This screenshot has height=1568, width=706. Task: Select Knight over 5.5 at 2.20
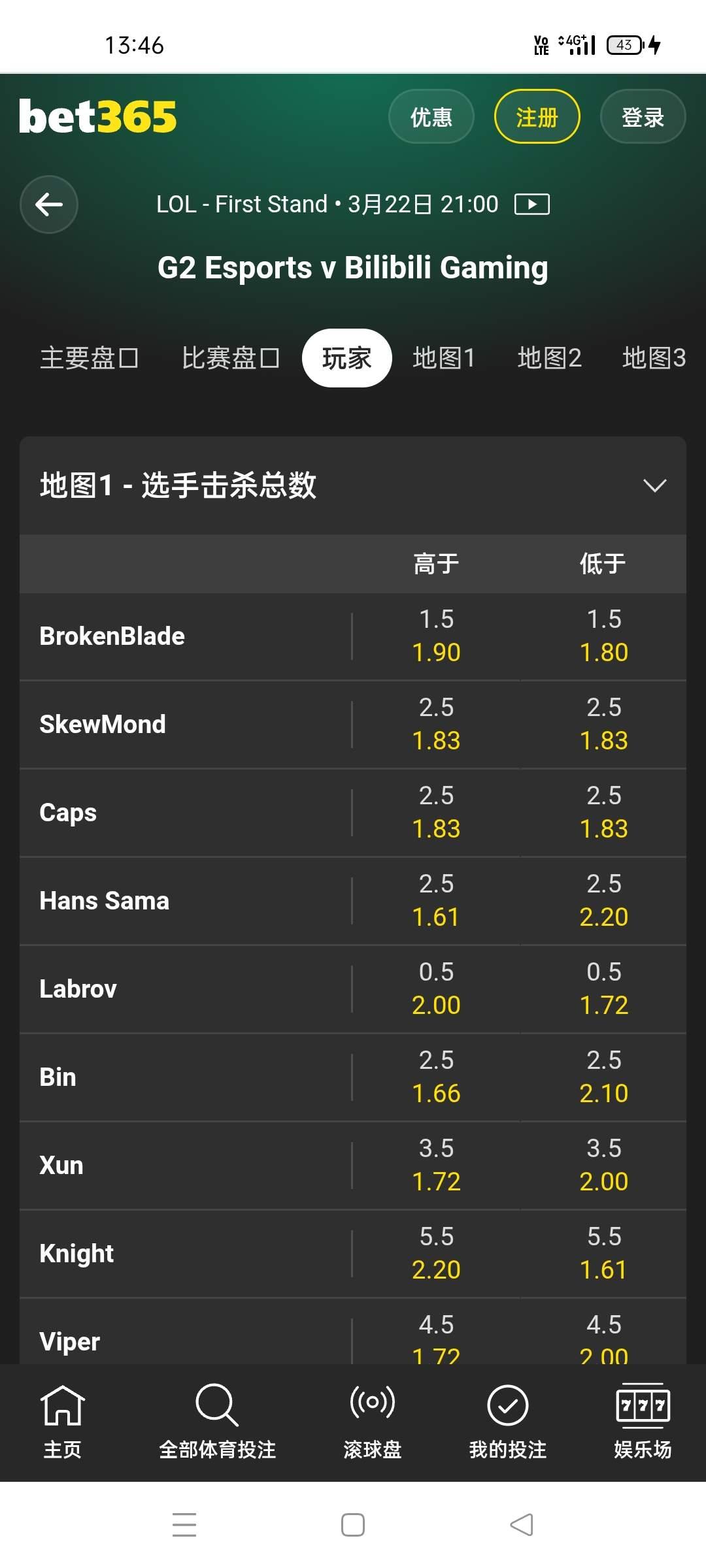click(x=436, y=1254)
